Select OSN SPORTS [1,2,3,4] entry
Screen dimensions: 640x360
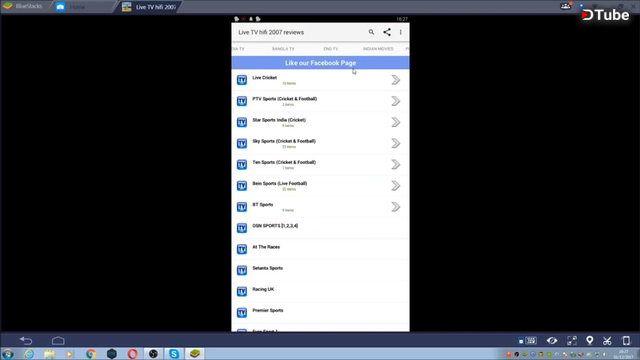[320, 228]
